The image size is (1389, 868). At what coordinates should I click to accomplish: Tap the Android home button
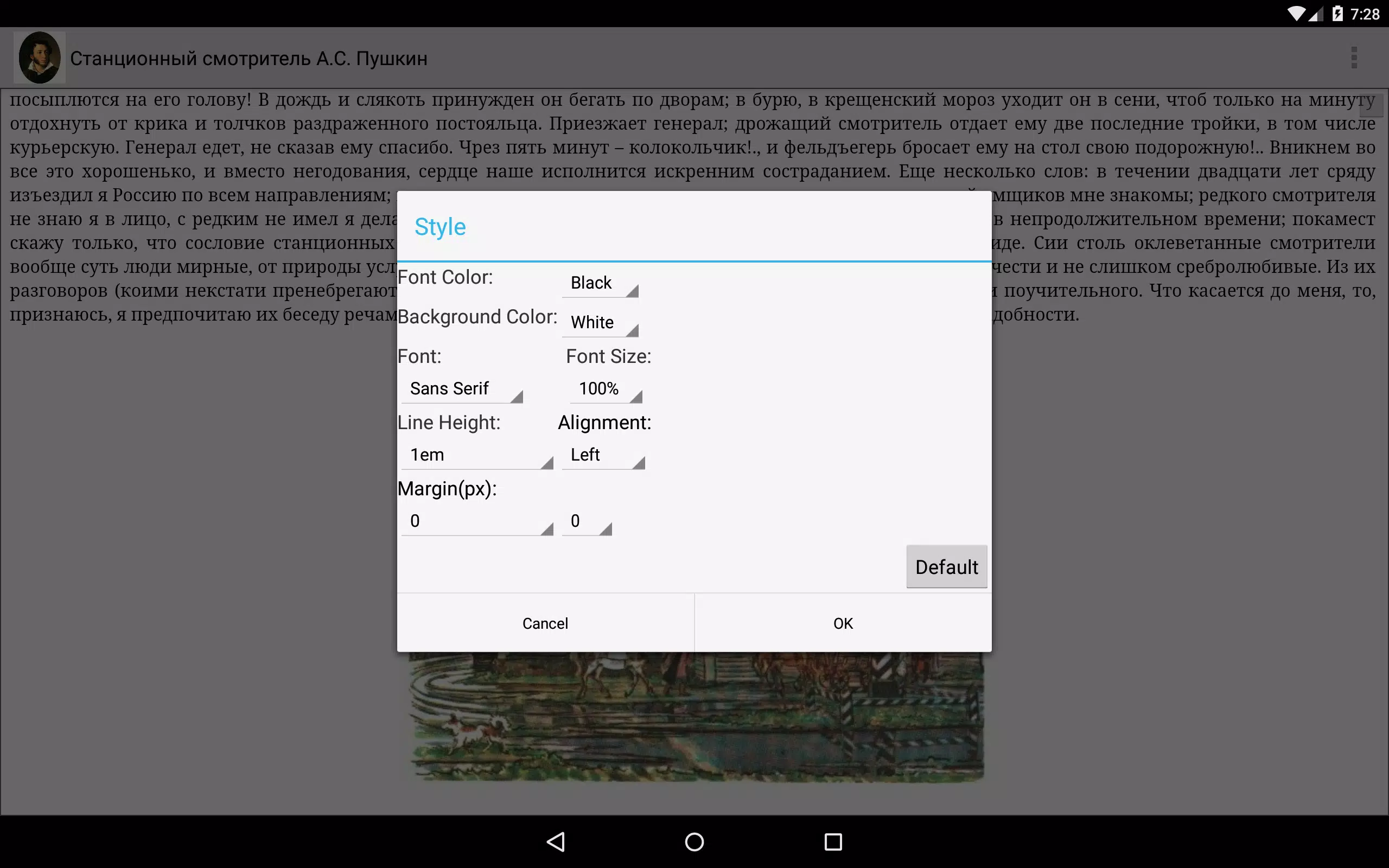694,841
